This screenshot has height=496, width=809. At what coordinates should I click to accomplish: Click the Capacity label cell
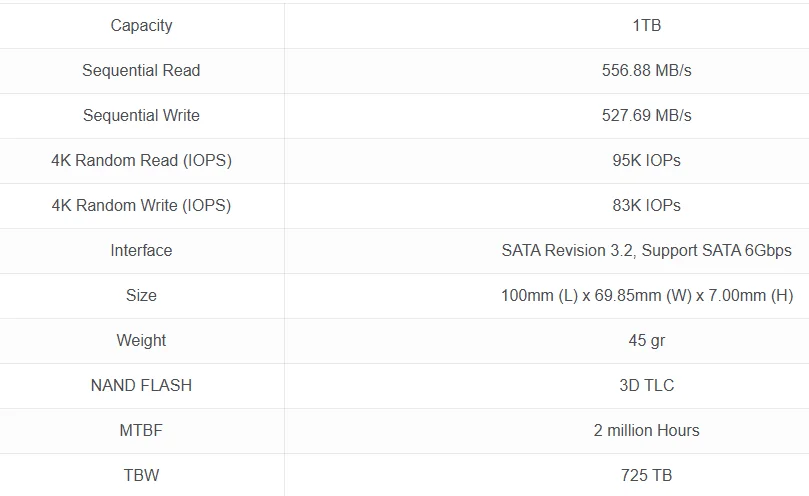(x=141, y=25)
